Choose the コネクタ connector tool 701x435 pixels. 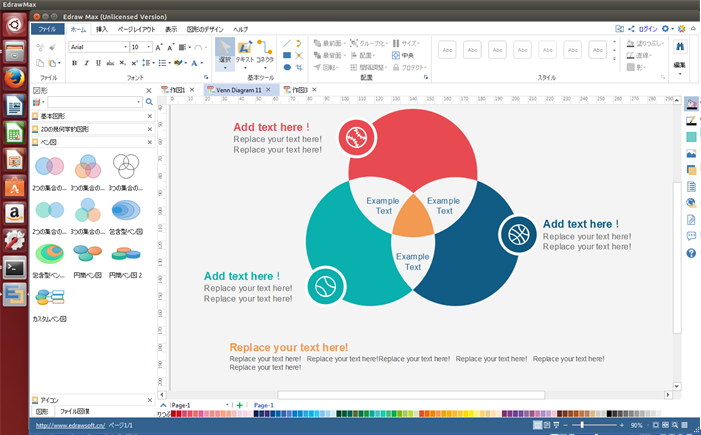264,52
